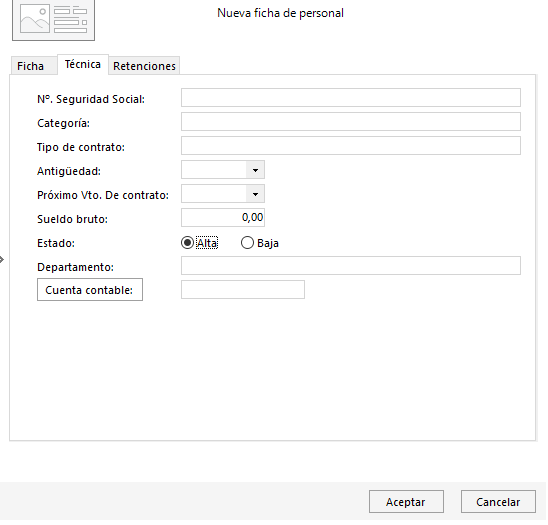Select the Alta status radio button
Screen dimensions: 548x525
click(x=187, y=243)
